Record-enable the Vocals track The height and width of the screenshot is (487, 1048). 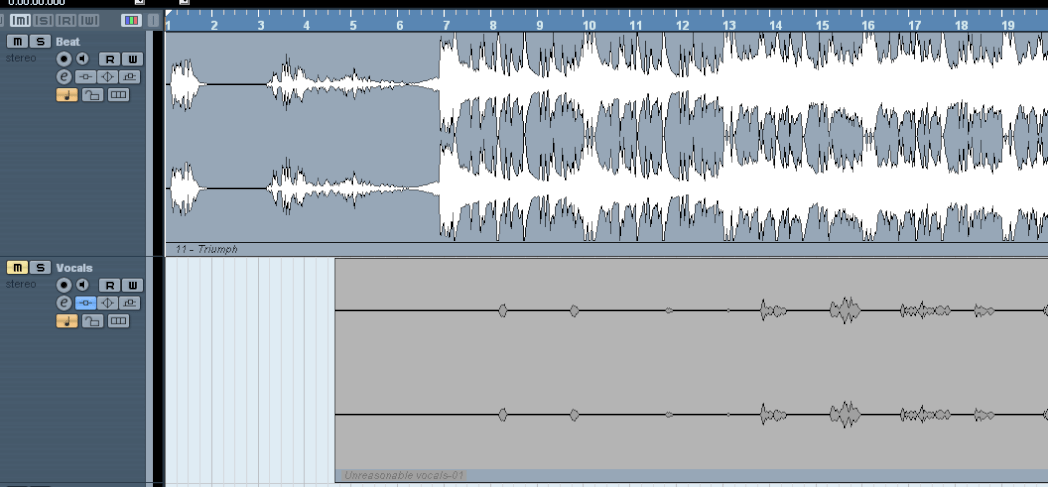point(63,285)
